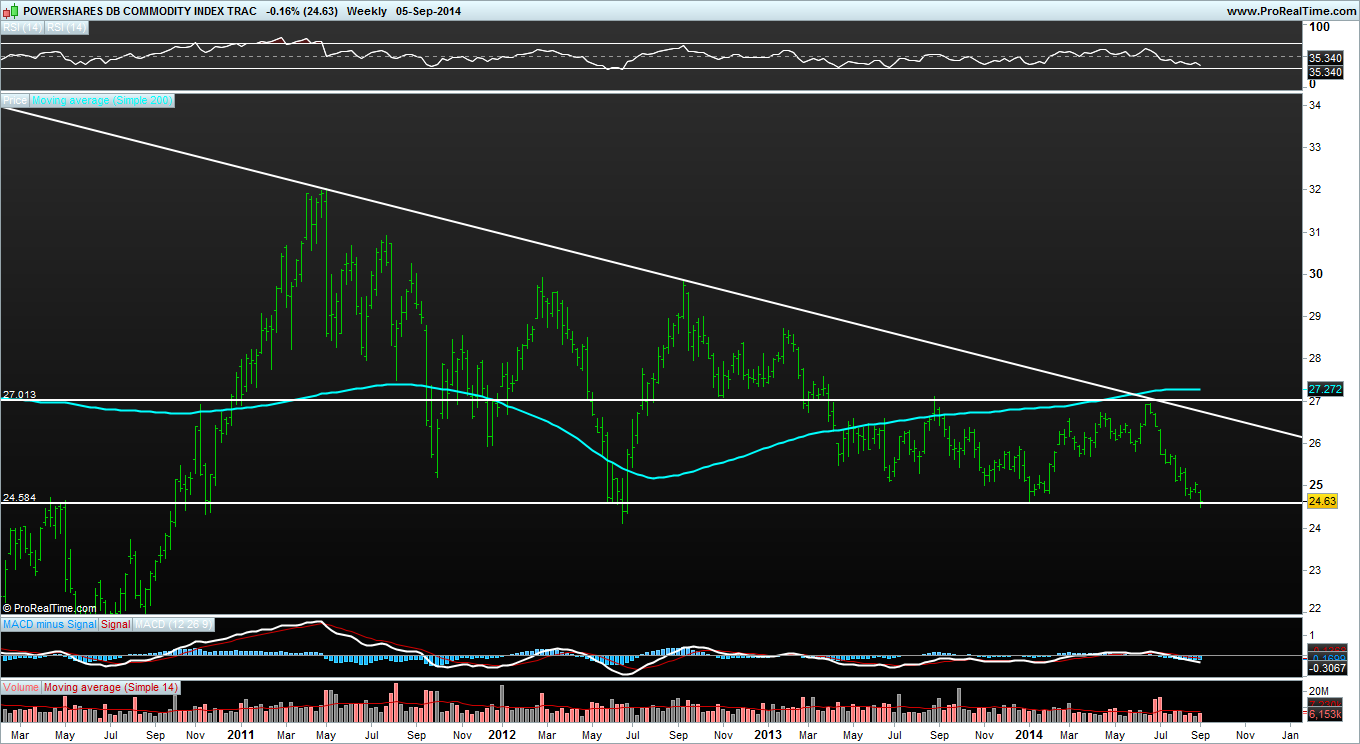Click the MACD minus Signal label
1360x744 pixels.
(50, 624)
